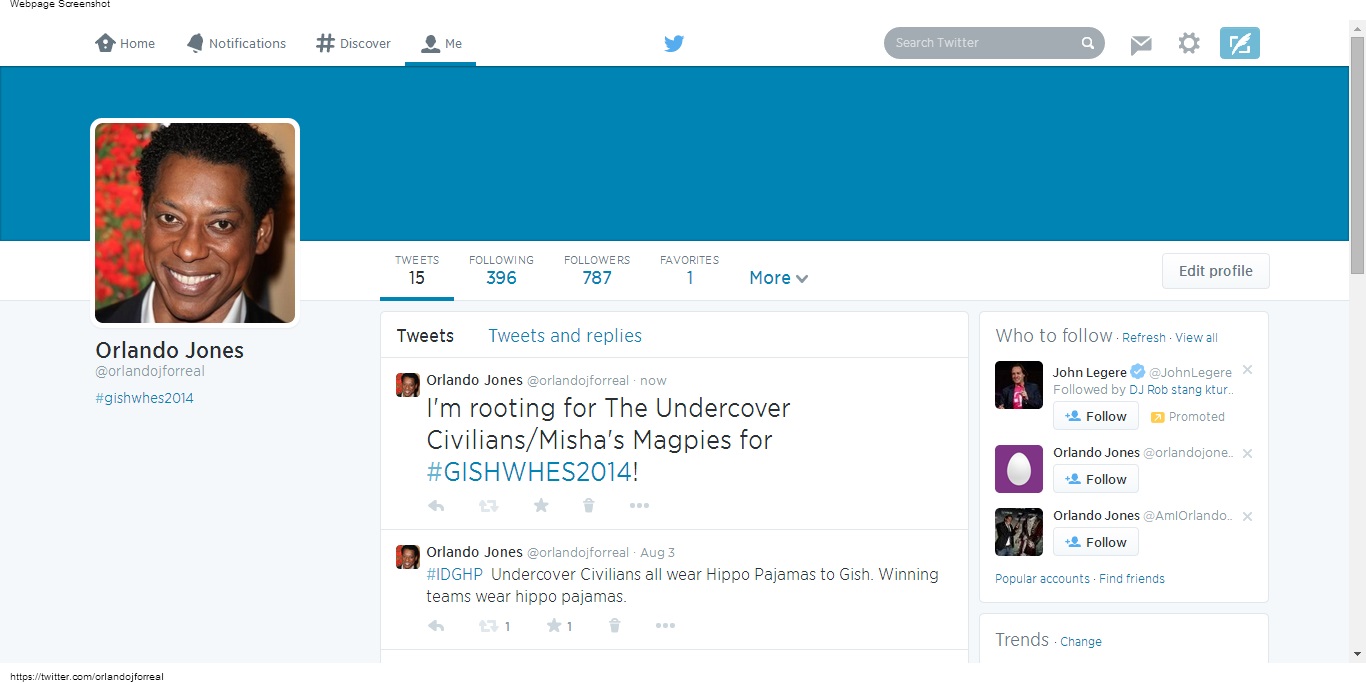The height and width of the screenshot is (683, 1366).
Task: Click the Twitter bird logo
Action: pyautogui.click(x=674, y=43)
